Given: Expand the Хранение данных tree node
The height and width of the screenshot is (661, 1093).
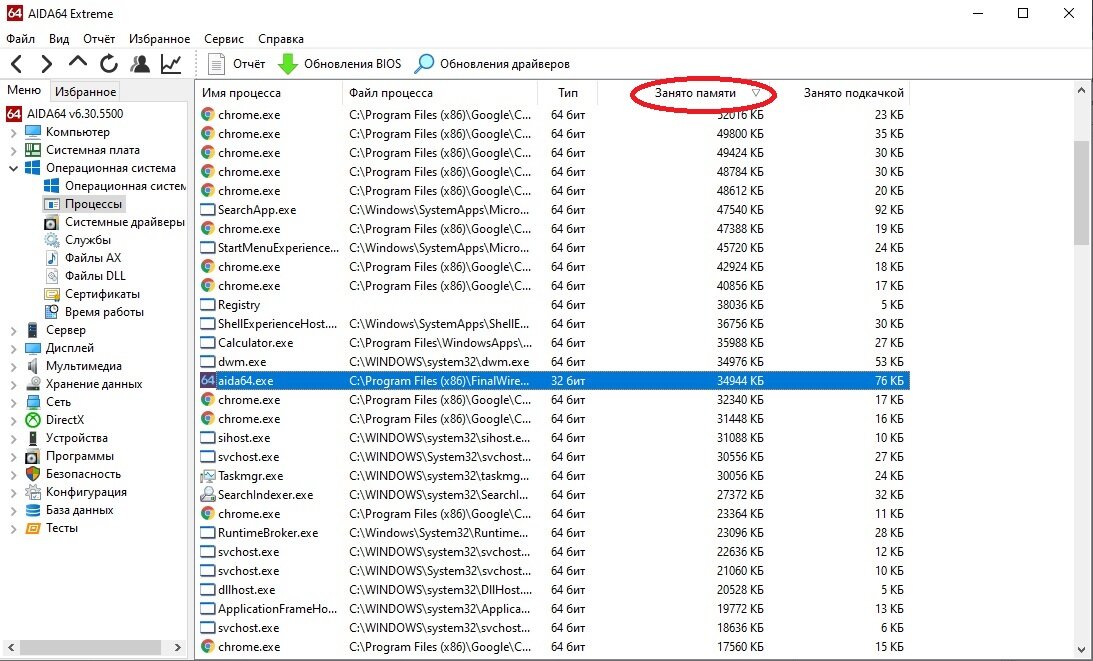Looking at the screenshot, I should [x=13, y=385].
